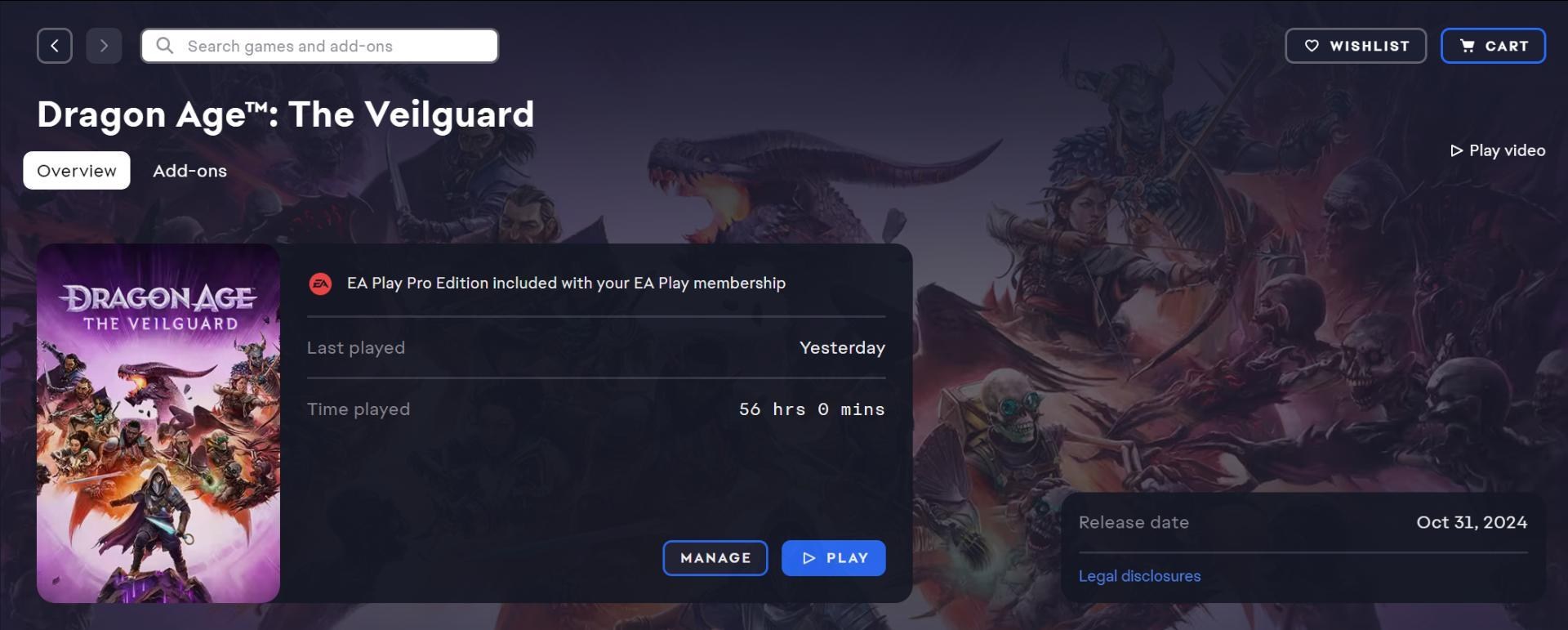This screenshot has width=1568, height=630.
Task: Open the Cart button
Action: (x=1494, y=46)
